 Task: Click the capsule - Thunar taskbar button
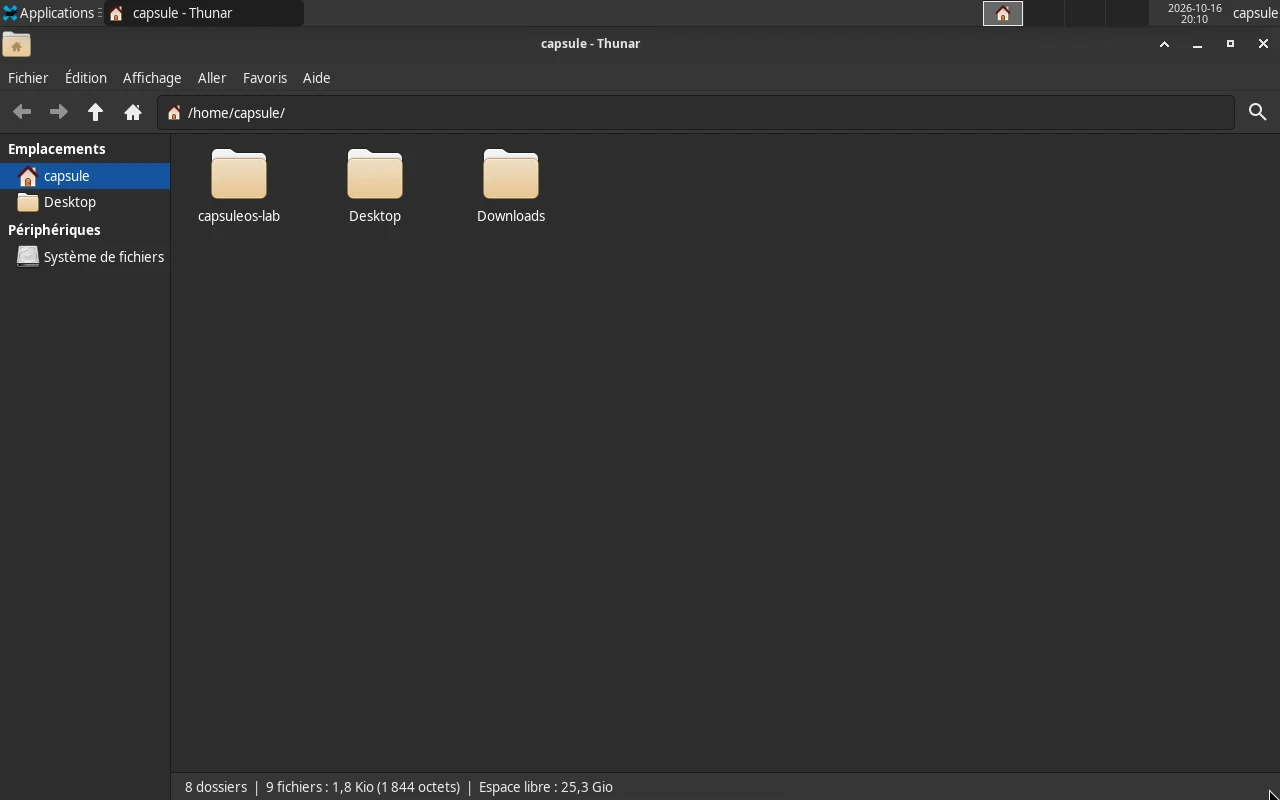(x=204, y=13)
